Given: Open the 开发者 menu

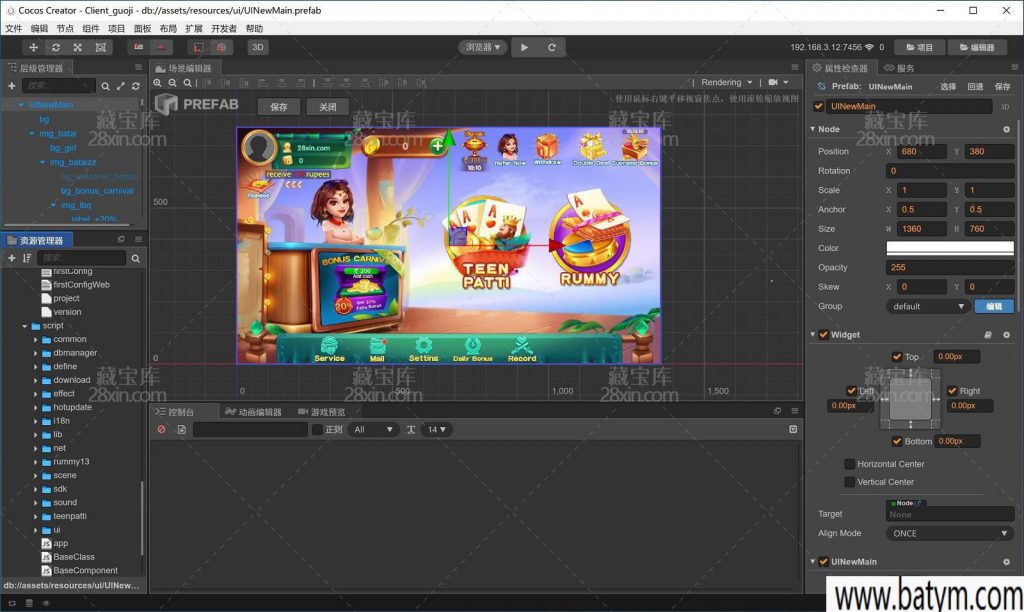Looking at the screenshot, I should tap(224, 28).
